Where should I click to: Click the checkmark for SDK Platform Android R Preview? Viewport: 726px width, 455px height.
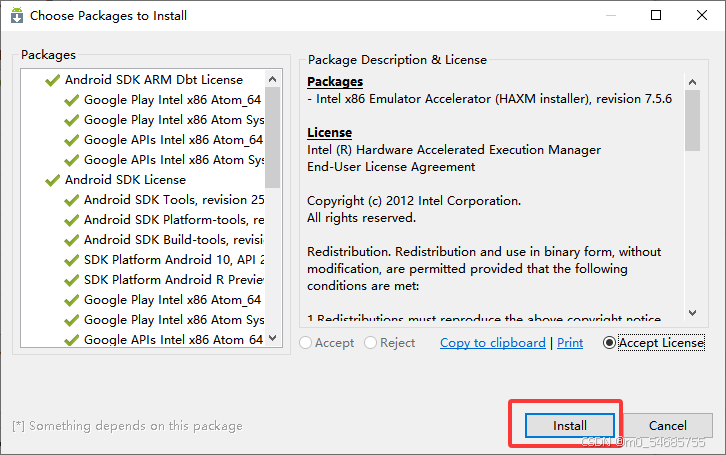click(71, 280)
